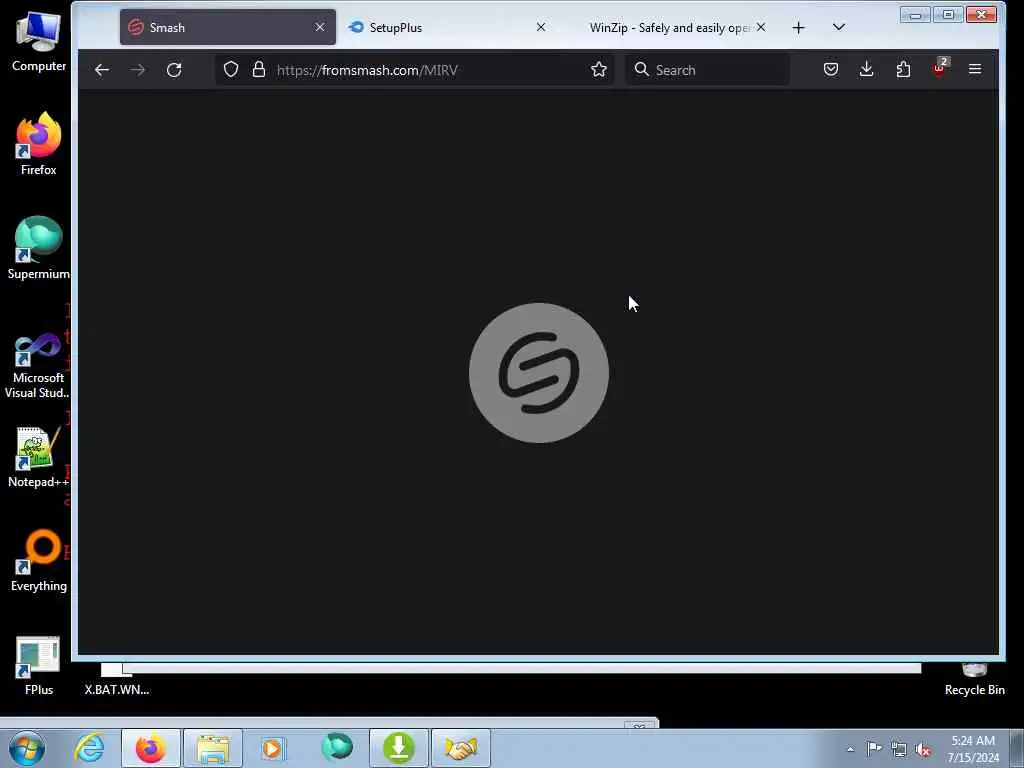The width and height of the screenshot is (1024, 768).
Task: Launch Internet Explorer from the taskbar
Action: tap(89, 748)
